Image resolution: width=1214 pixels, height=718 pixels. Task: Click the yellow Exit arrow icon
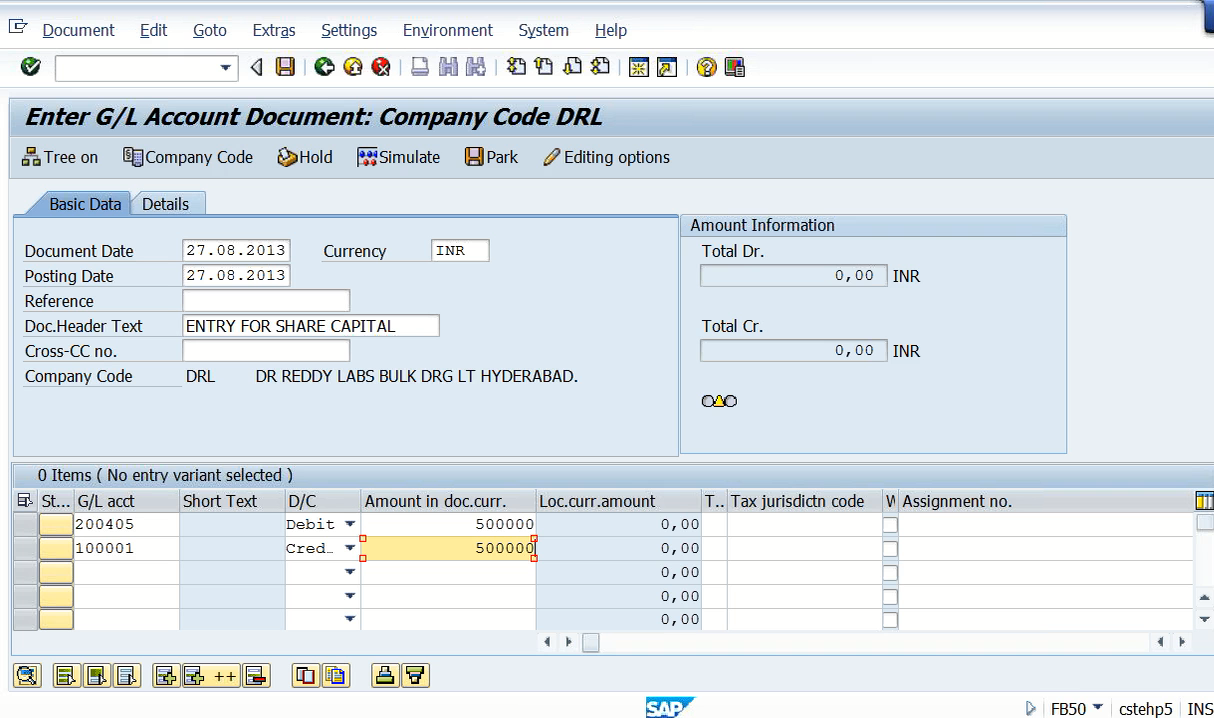[x=352, y=67]
